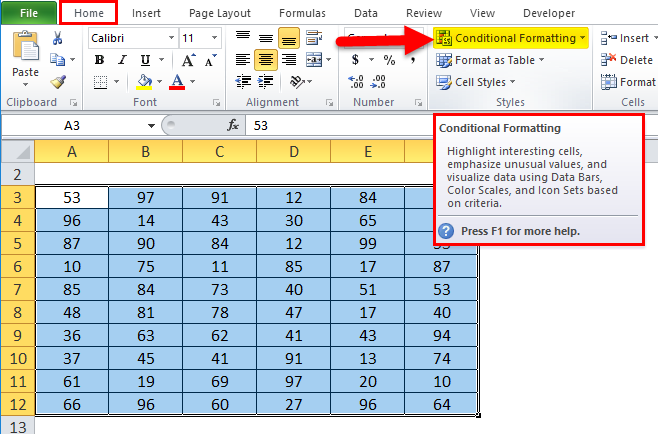
Task: Switch to the Data tab
Action: [366, 13]
